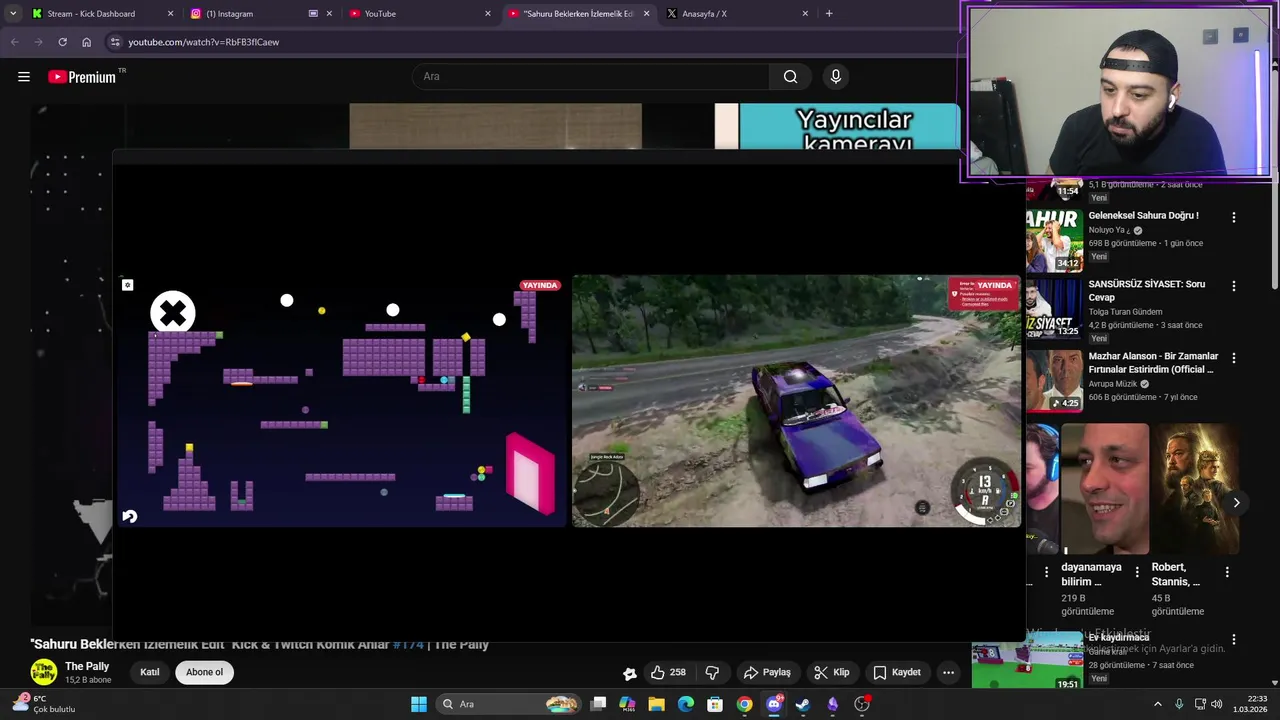View site information icon in address bar
The width and height of the screenshot is (1280, 720).
click(115, 42)
